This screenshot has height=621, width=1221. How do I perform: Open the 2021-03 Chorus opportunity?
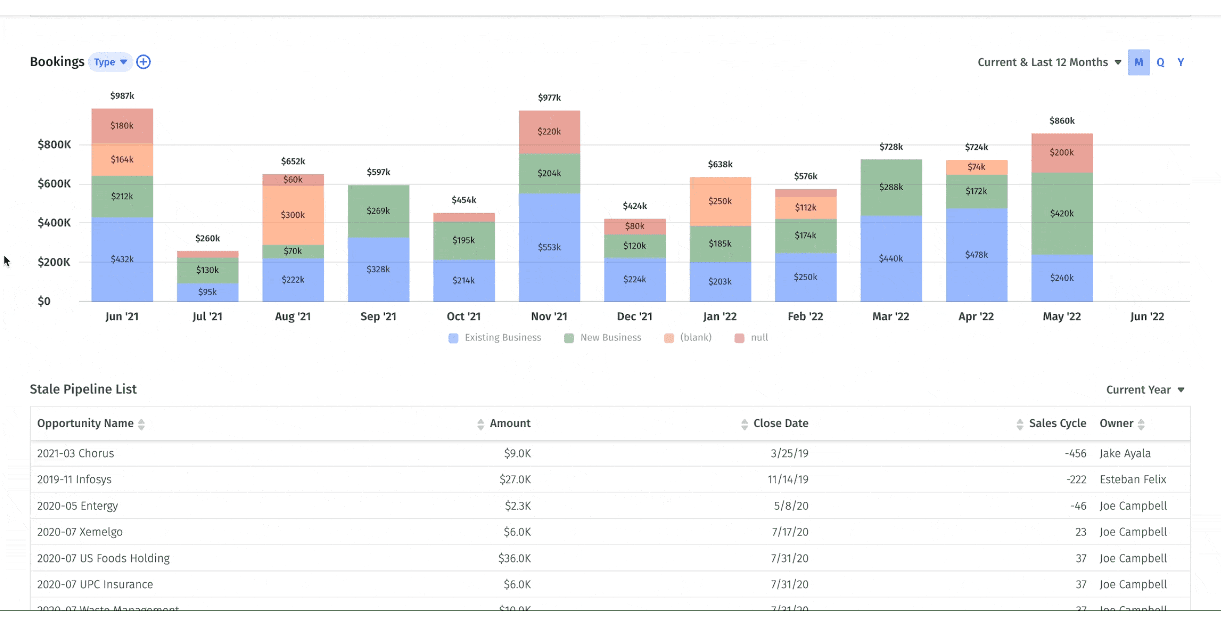pos(76,453)
